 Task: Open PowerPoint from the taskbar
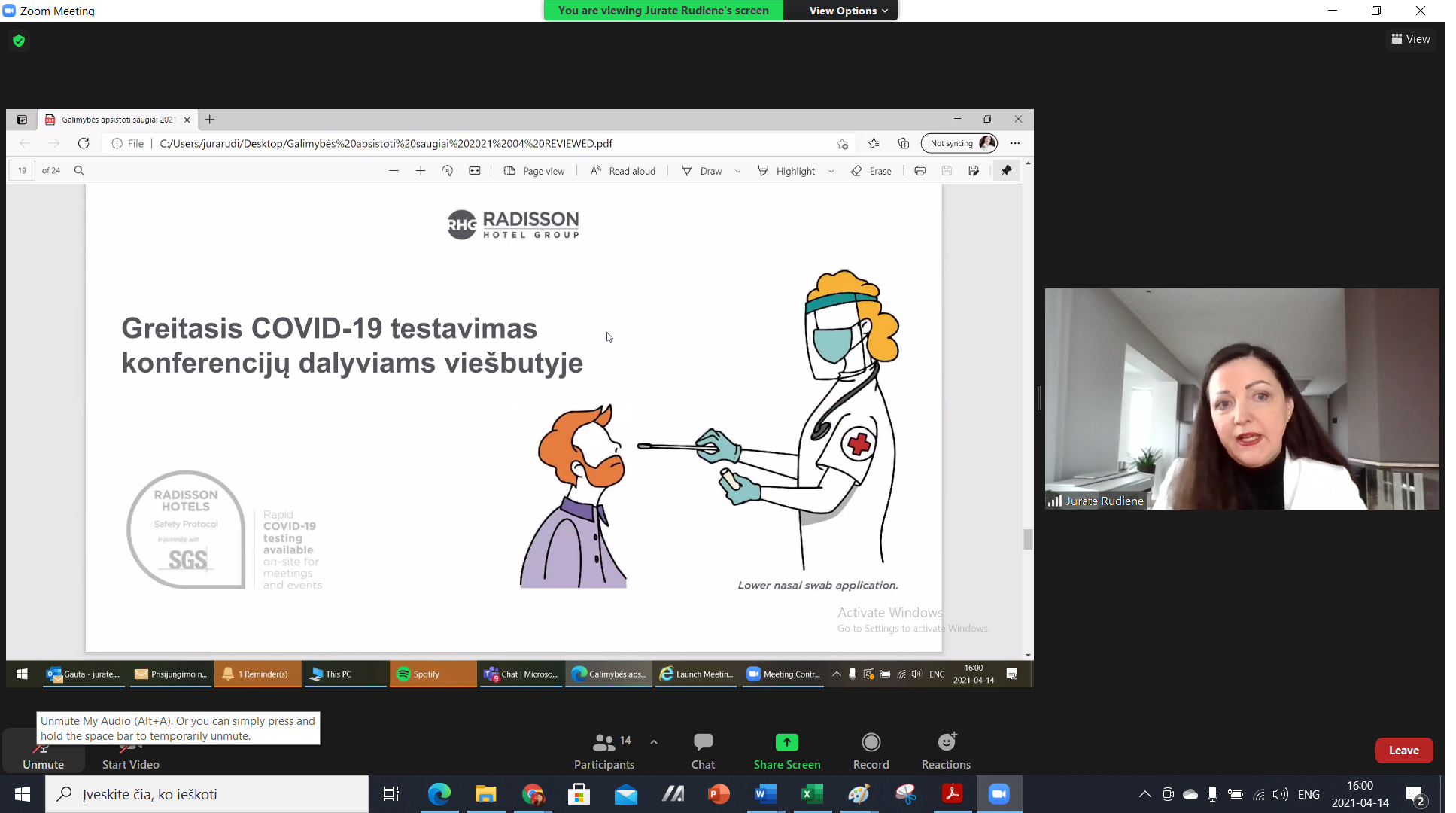(719, 794)
